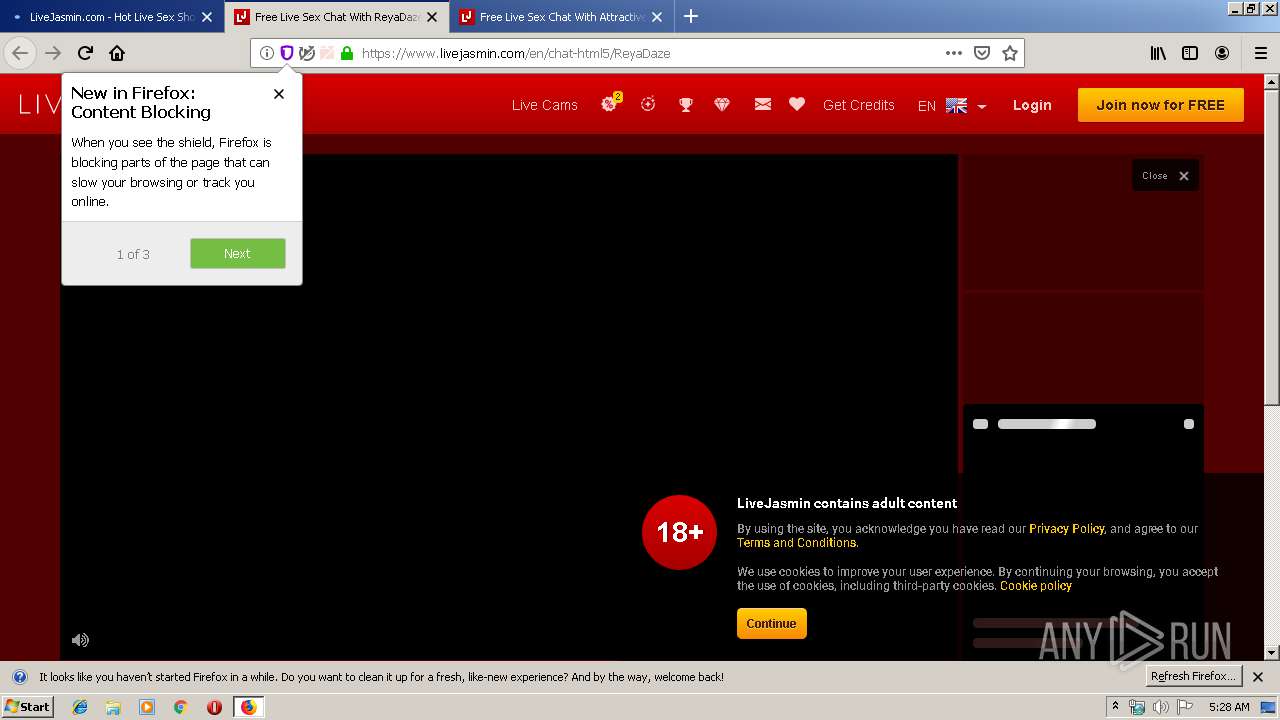Open new tab with plus button
Screen dimensions: 1280x720
[x=691, y=17]
